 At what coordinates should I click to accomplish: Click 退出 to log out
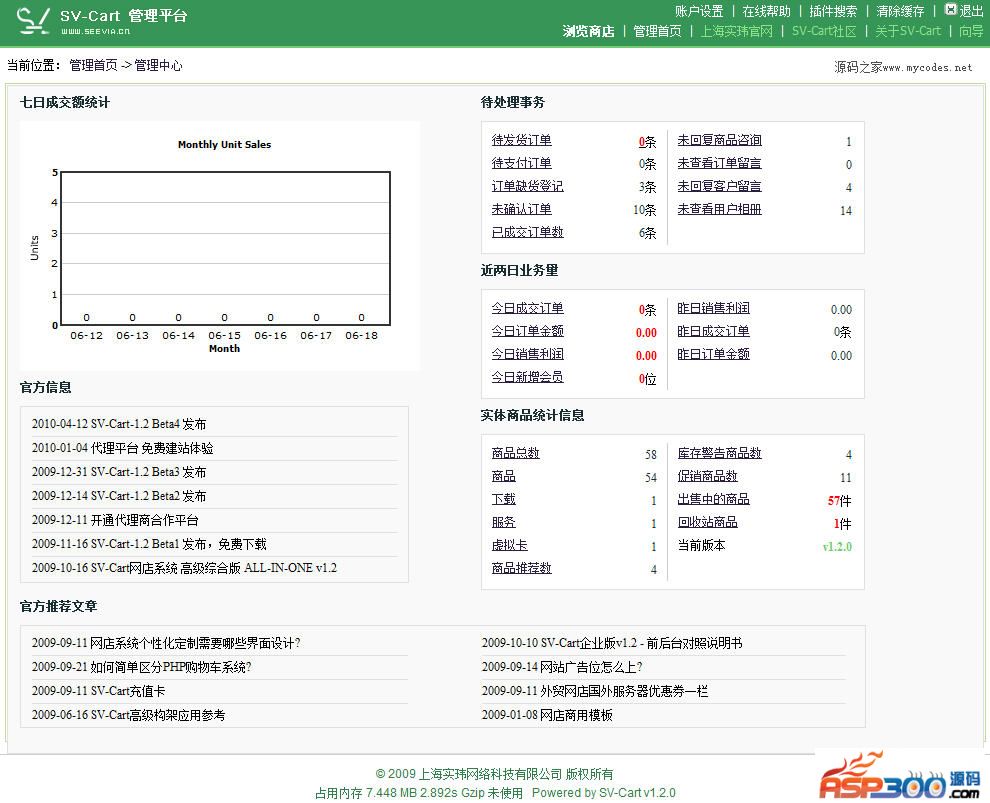[x=971, y=11]
